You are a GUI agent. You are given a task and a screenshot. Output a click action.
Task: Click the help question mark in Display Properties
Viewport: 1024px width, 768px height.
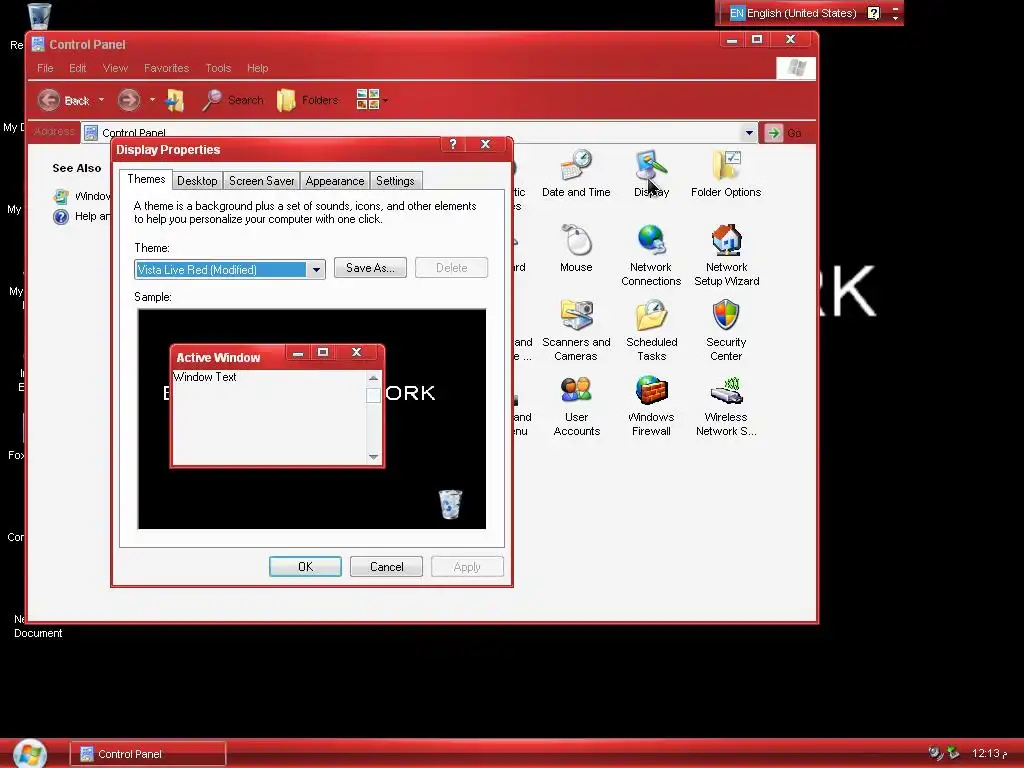coord(453,144)
